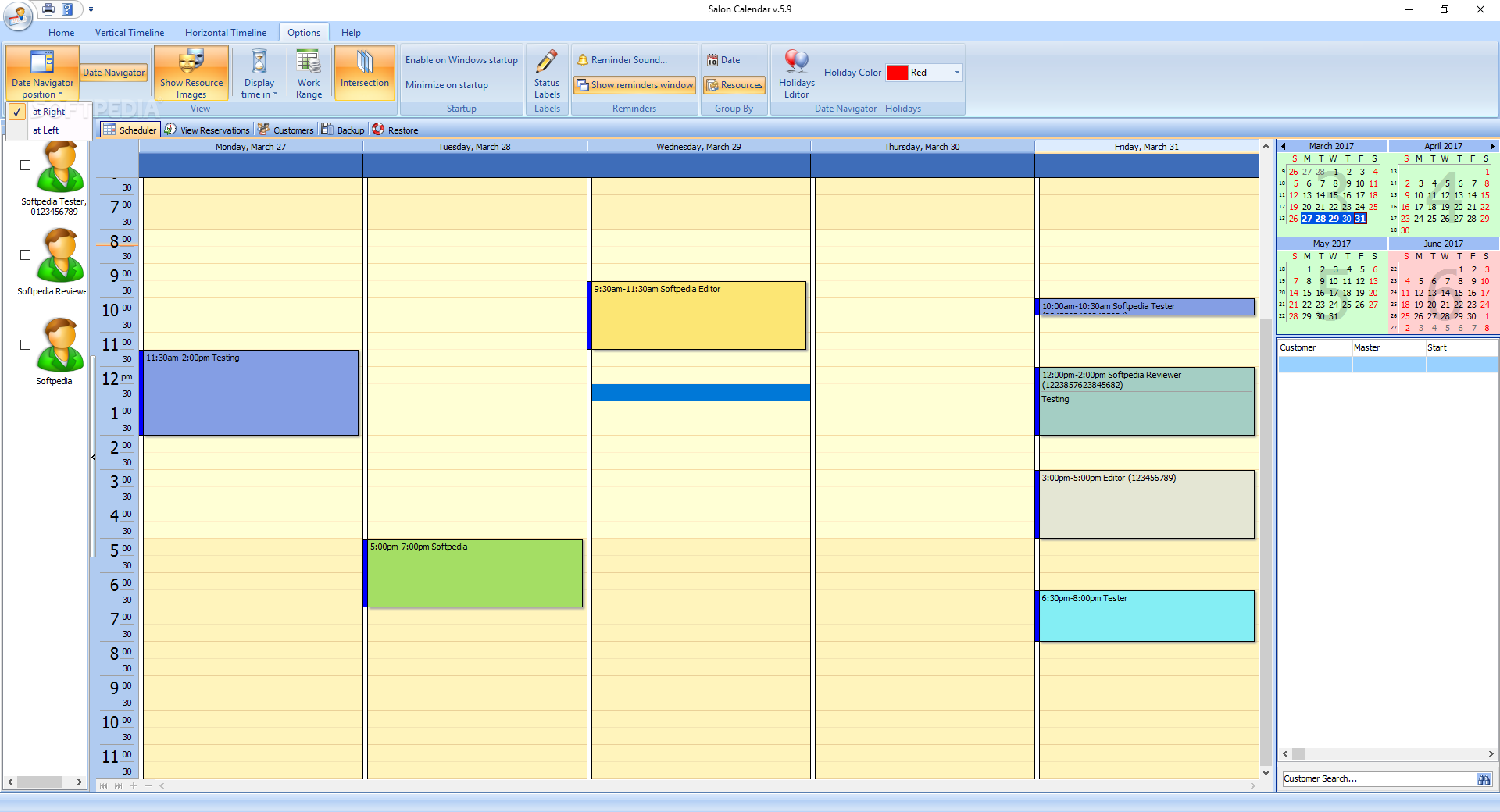
Task: Toggle Minimize on startup option
Action: [446, 85]
